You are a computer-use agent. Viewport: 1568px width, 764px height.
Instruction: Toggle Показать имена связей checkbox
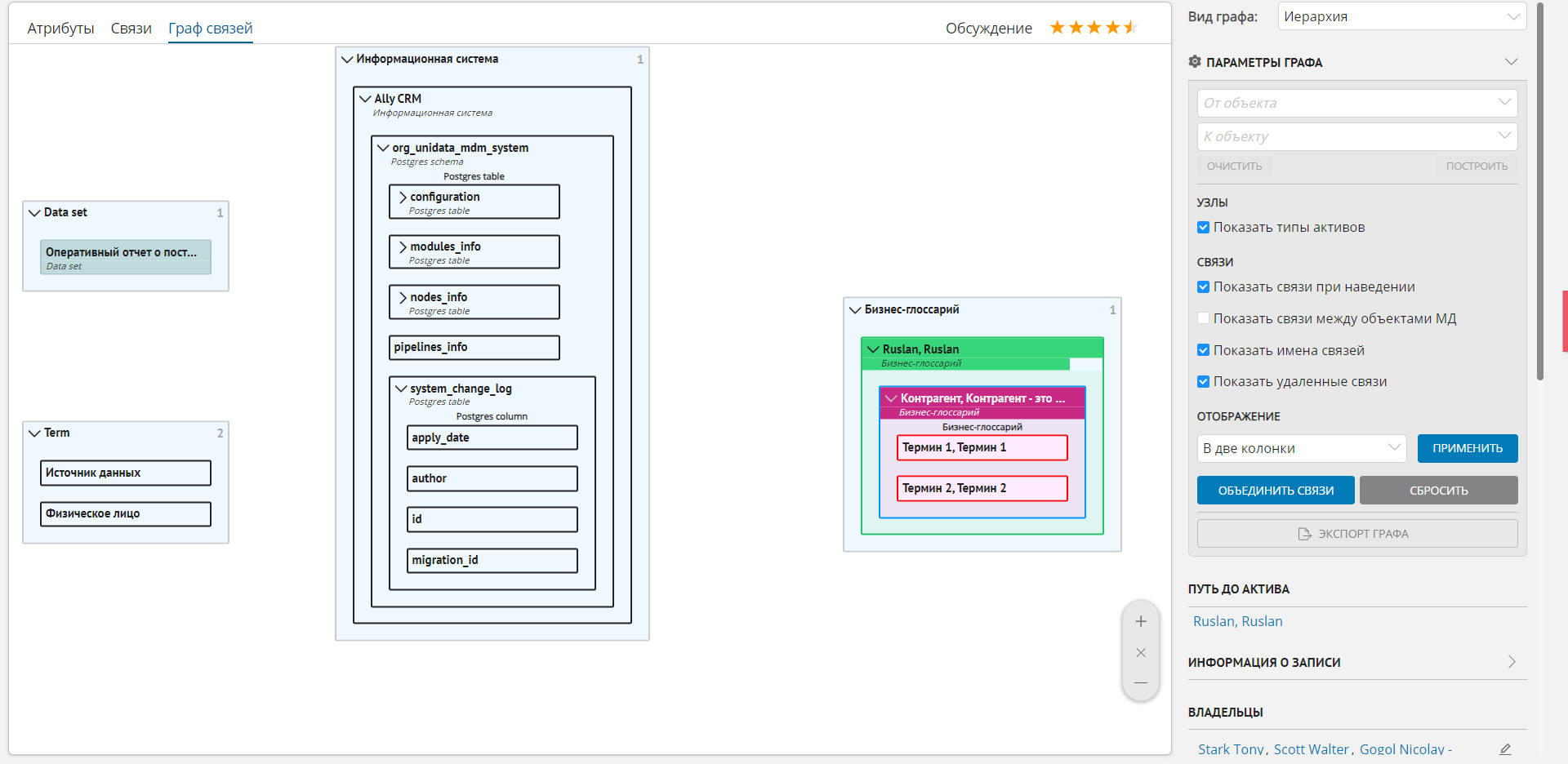pos(1203,350)
